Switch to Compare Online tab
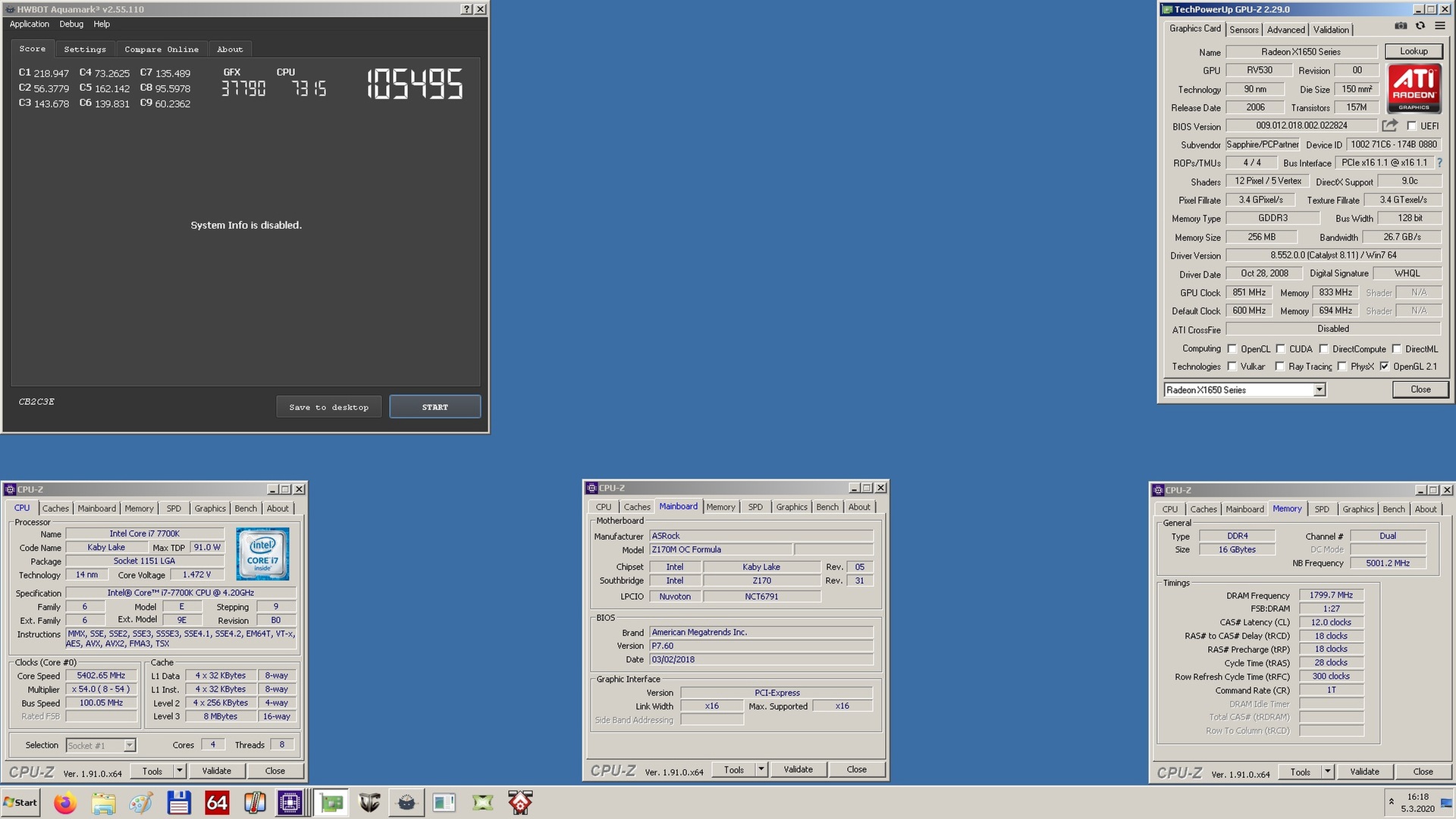The height and width of the screenshot is (819, 1456). coord(162,49)
